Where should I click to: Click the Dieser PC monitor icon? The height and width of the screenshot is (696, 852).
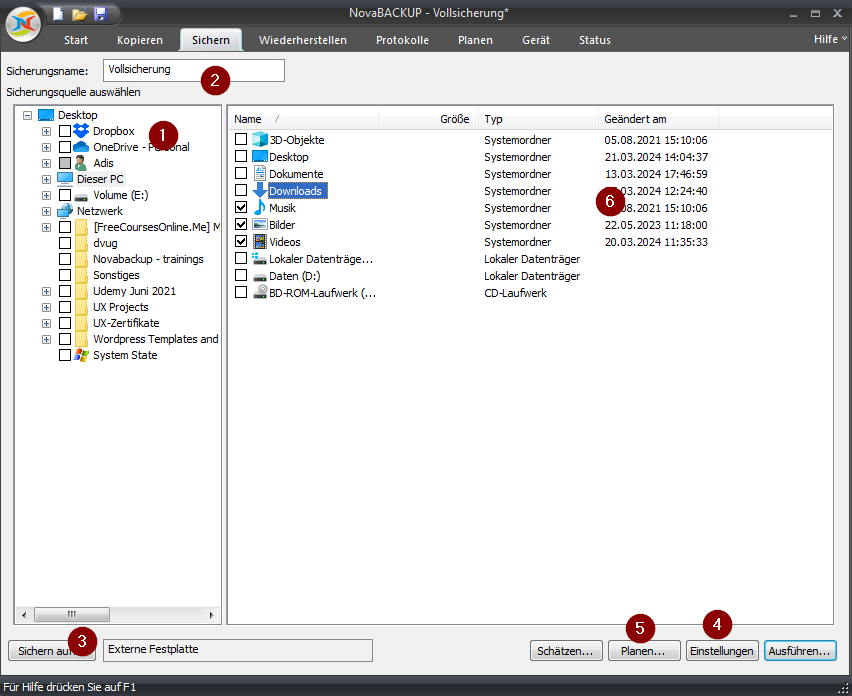(x=65, y=179)
